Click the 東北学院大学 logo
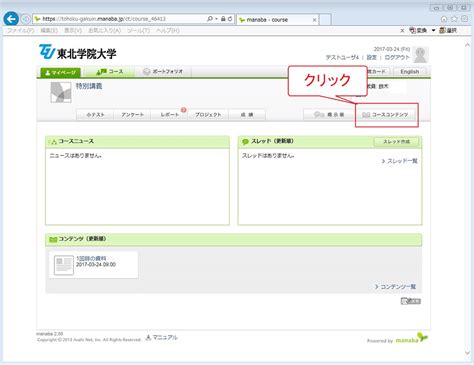 click(77, 53)
